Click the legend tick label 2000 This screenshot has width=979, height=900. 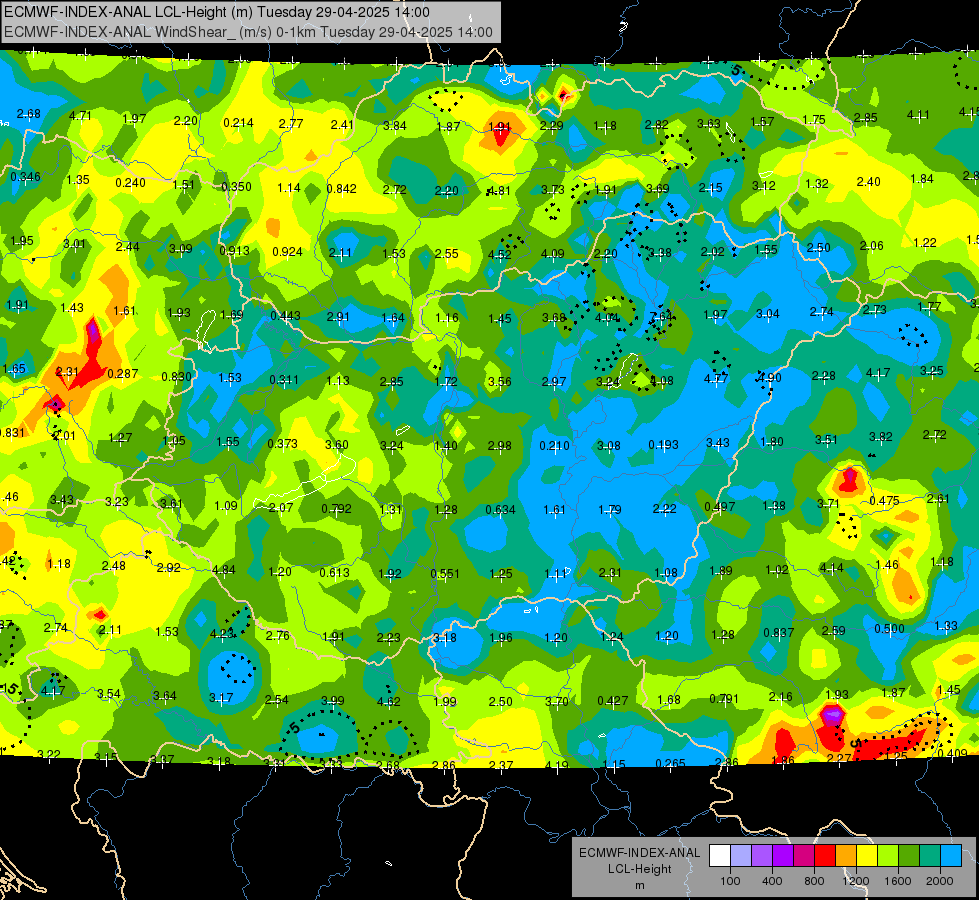coord(940,881)
